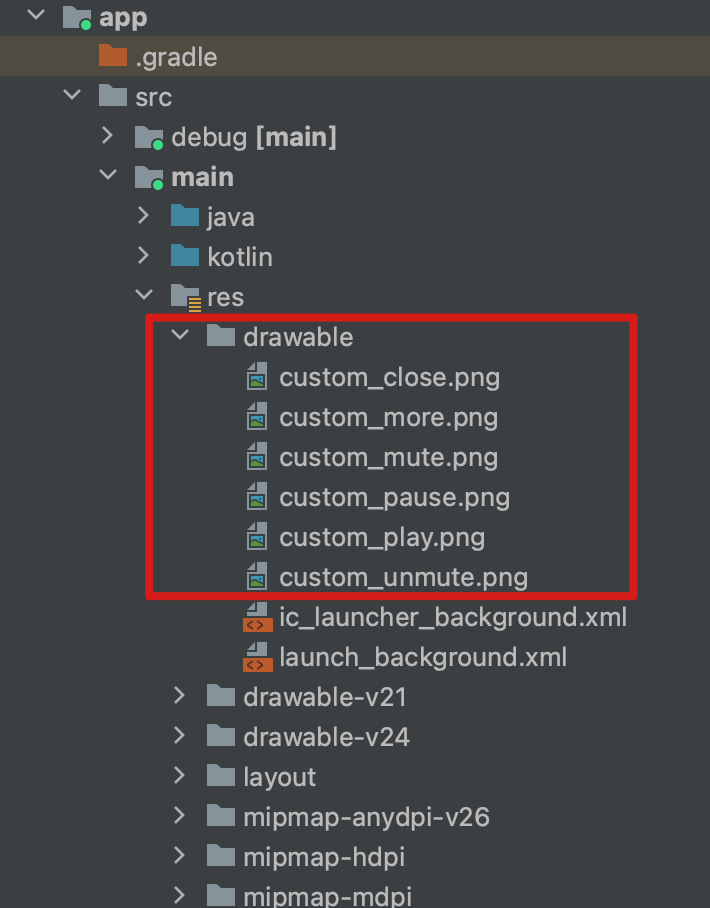Image resolution: width=710 pixels, height=908 pixels.
Task: Click the ic_launcher_background.xml file icon
Action: (257, 617)
